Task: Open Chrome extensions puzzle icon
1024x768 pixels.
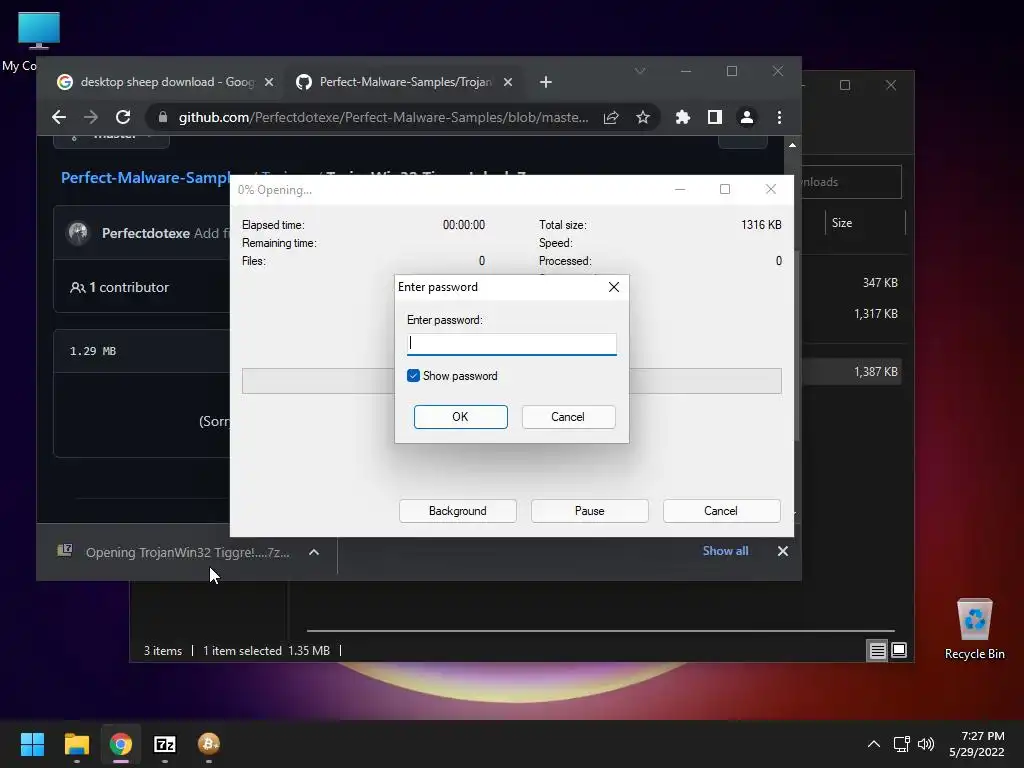Action: pos(682,117)
